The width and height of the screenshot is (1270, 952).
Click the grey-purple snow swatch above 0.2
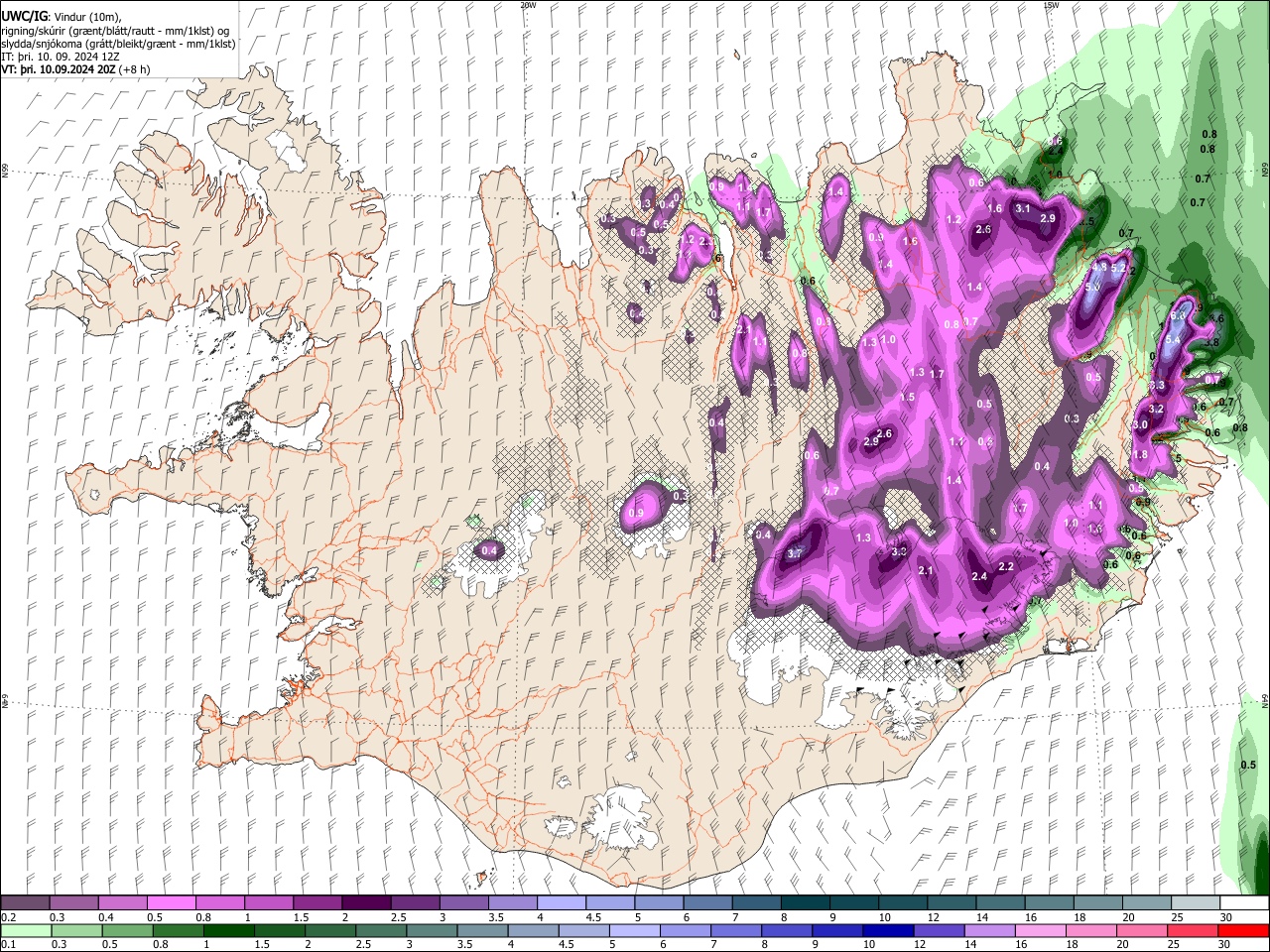25,903
